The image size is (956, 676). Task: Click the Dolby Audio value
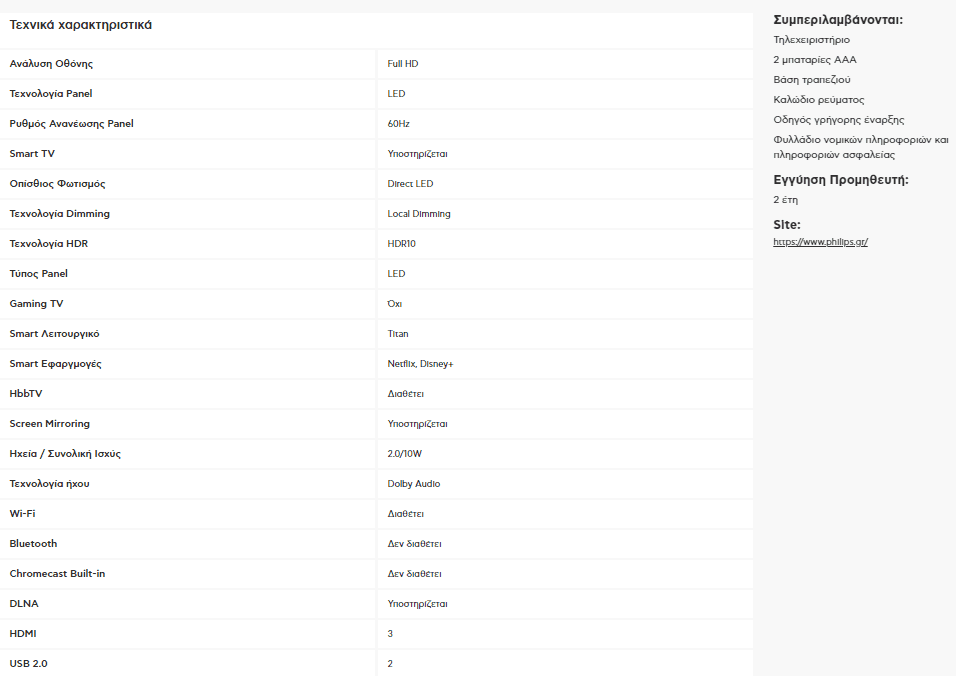pos(413,484)
